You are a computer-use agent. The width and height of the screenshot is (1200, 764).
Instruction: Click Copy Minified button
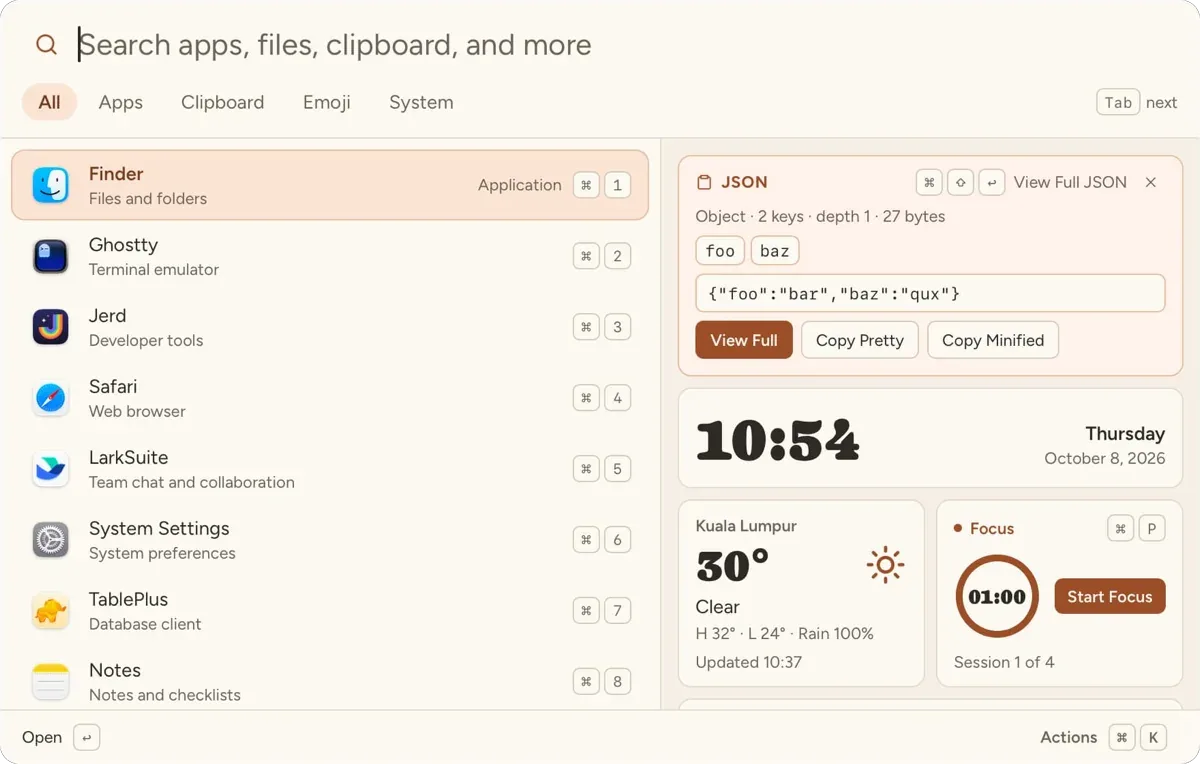coord(993,340)
